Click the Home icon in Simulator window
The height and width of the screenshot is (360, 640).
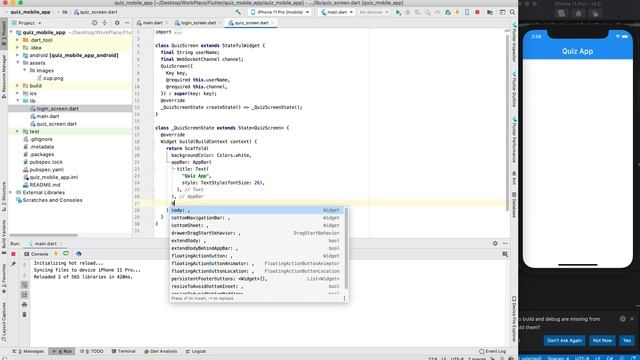[578, 13]
